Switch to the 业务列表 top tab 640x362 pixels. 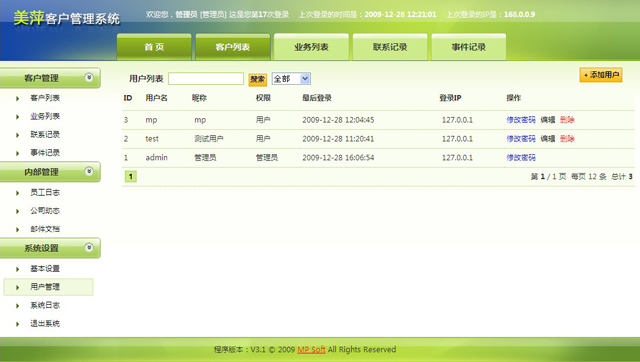pyautogui.click(x=311, y=47)
